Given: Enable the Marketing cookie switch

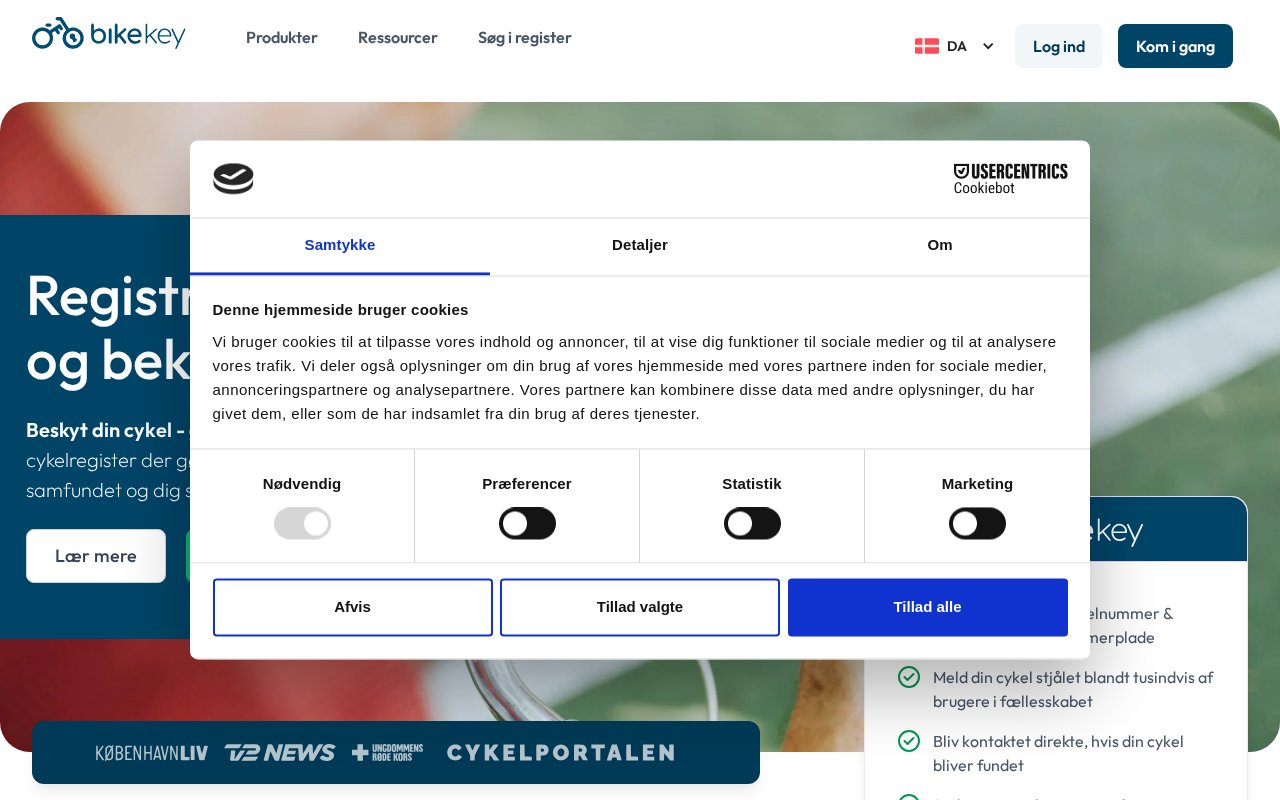Looking at the screenshot, I should tap(977, 523).
